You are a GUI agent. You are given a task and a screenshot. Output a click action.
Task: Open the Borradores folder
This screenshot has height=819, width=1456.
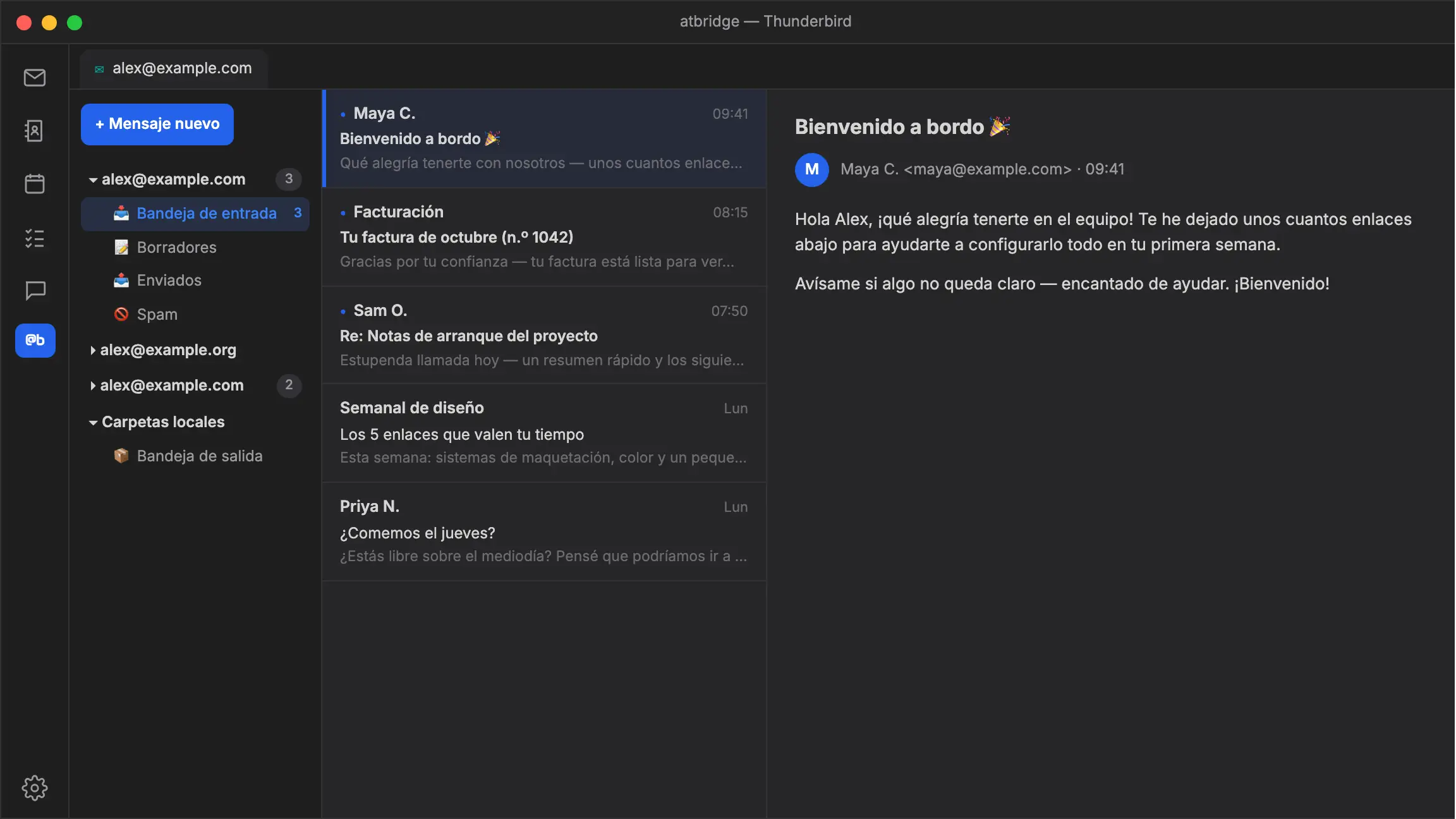195,247
